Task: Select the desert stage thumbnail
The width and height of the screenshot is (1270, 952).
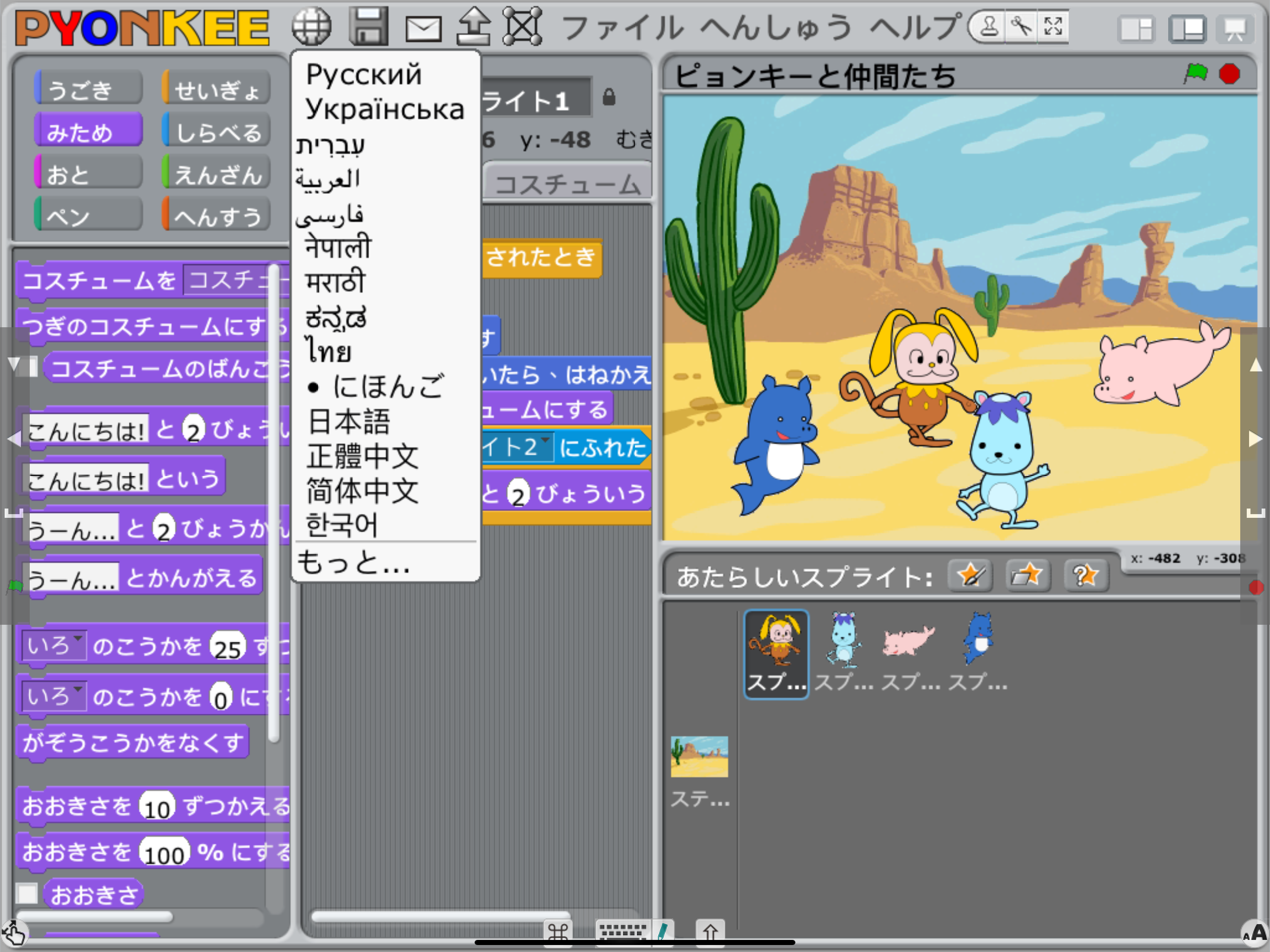Action: point(699,757)
